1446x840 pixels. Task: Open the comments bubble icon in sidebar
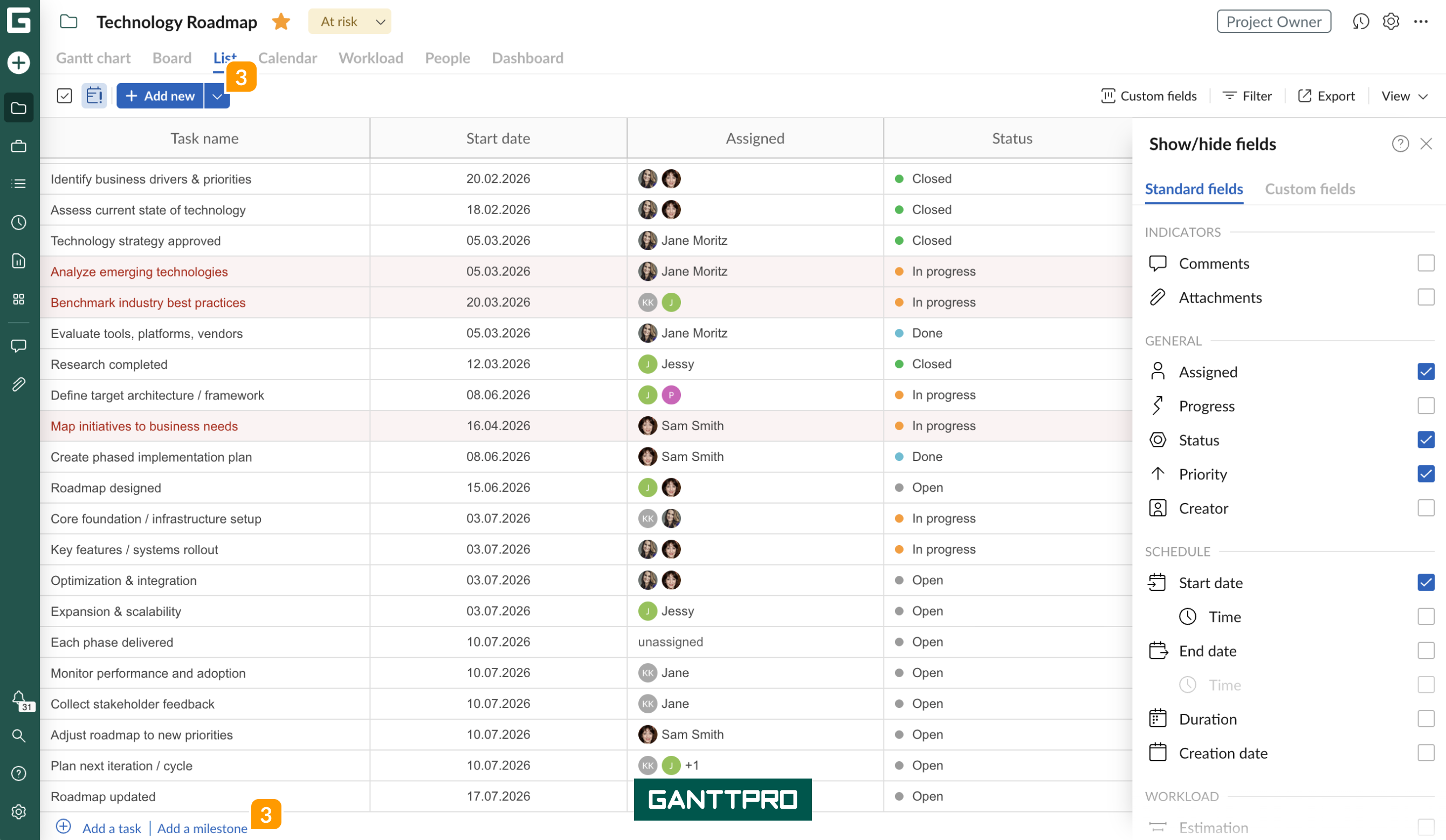point(19,346)
